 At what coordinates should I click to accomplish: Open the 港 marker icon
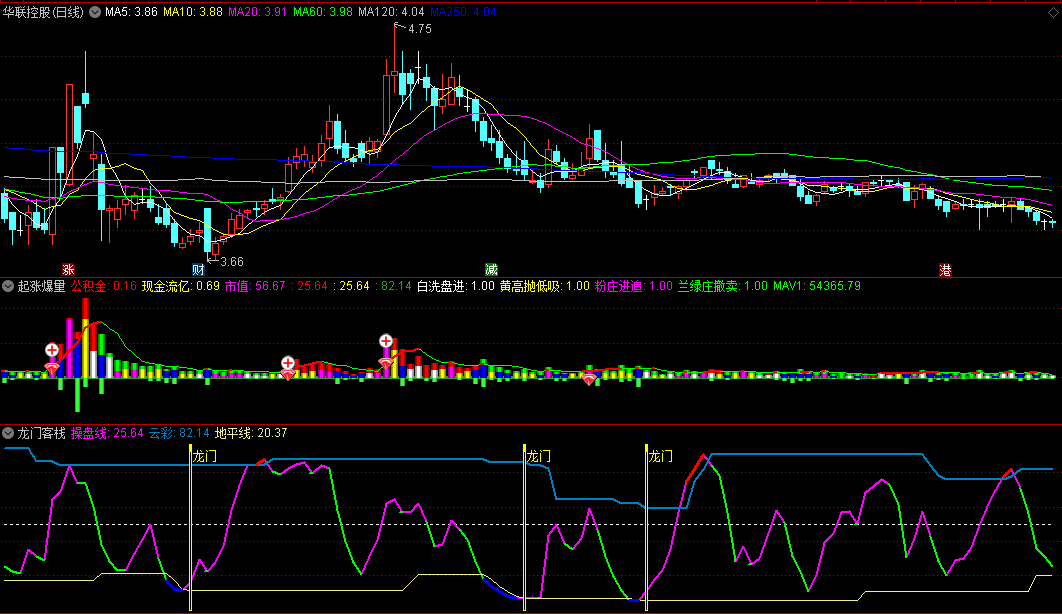[945, 270]
